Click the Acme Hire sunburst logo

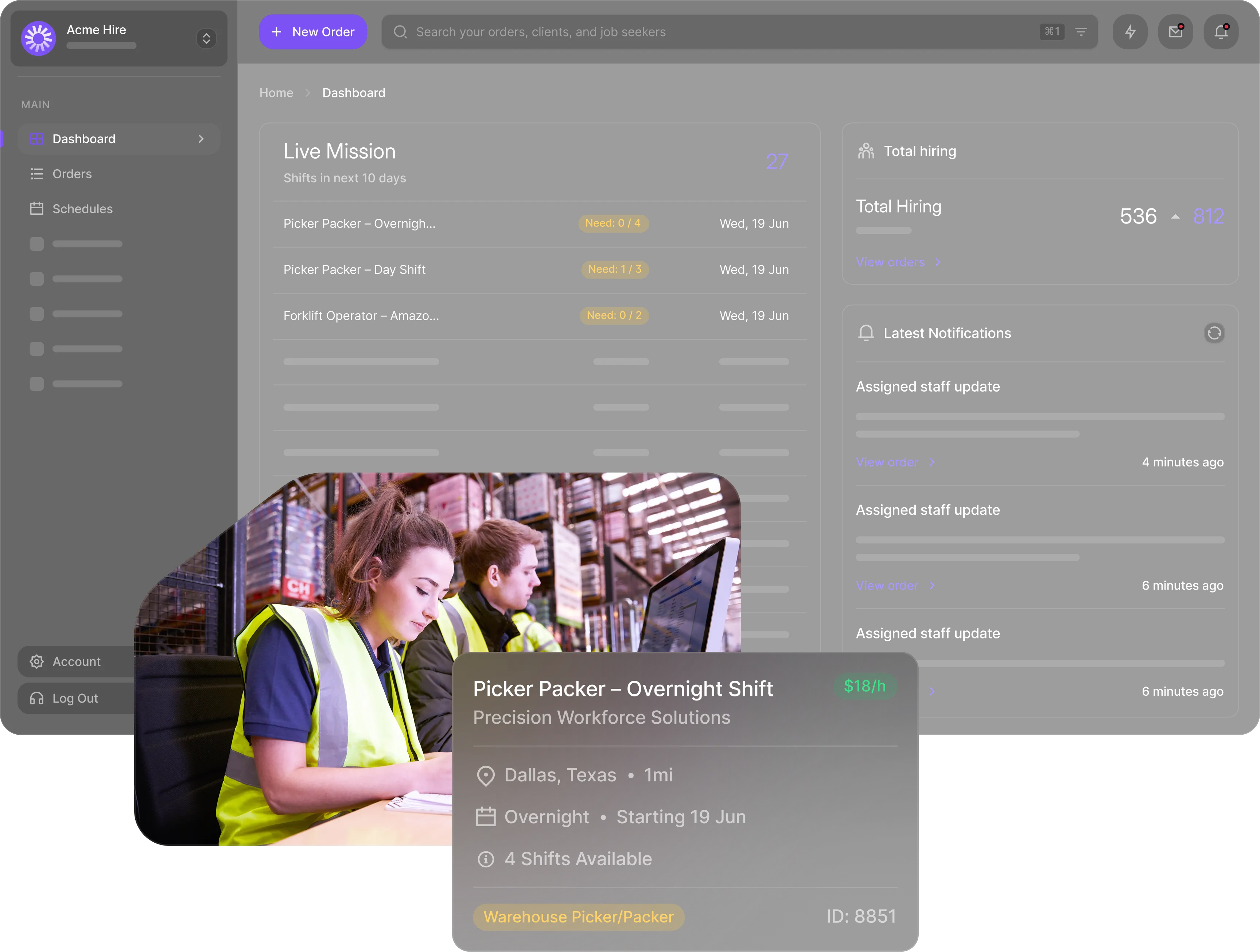click(38, 38)
